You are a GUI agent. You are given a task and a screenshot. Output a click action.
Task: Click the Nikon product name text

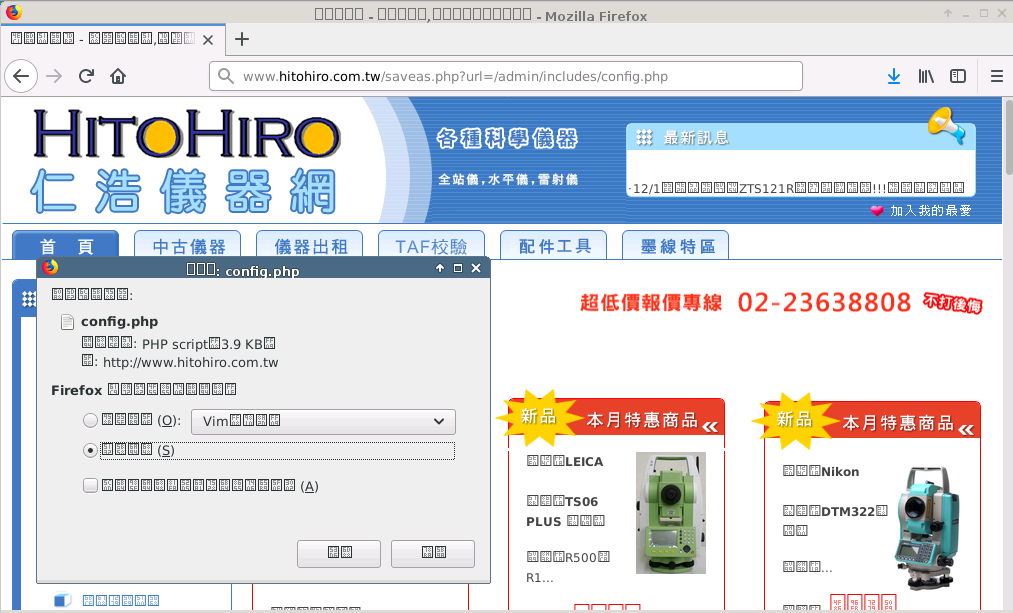(x=820, y=472)
